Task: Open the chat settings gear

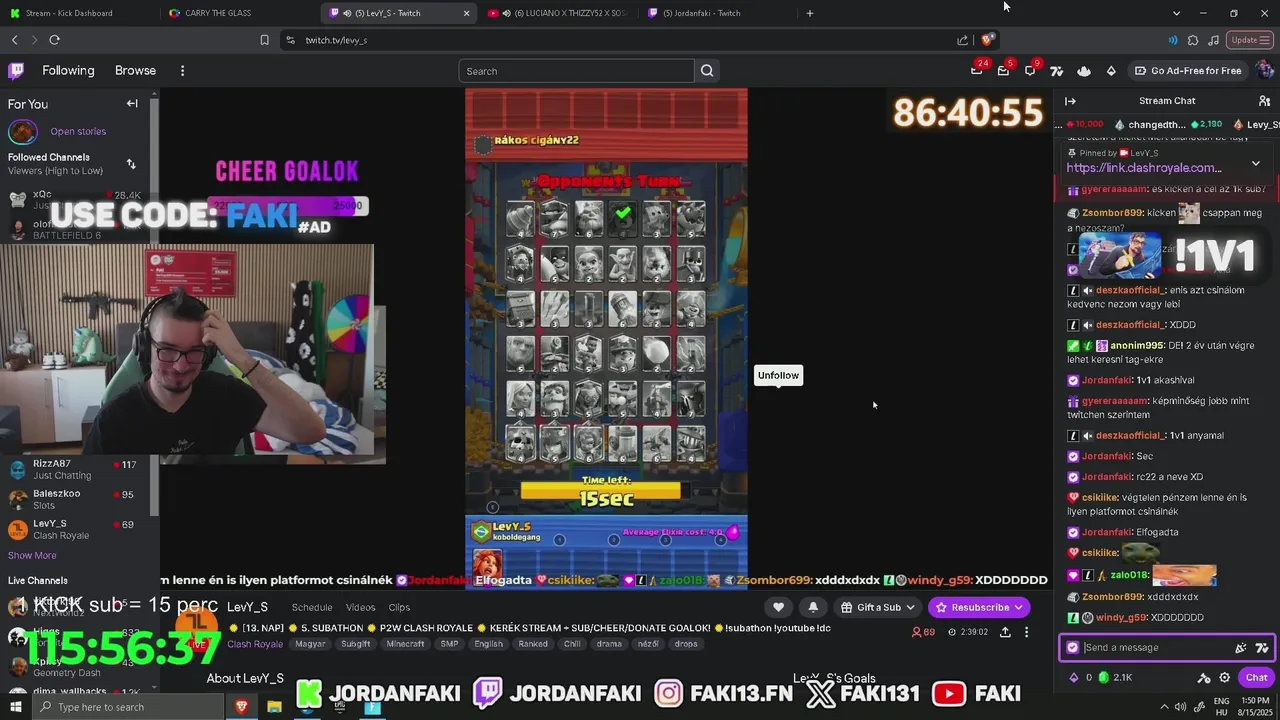Action: pyautogui.click(x=1224, y=677)
